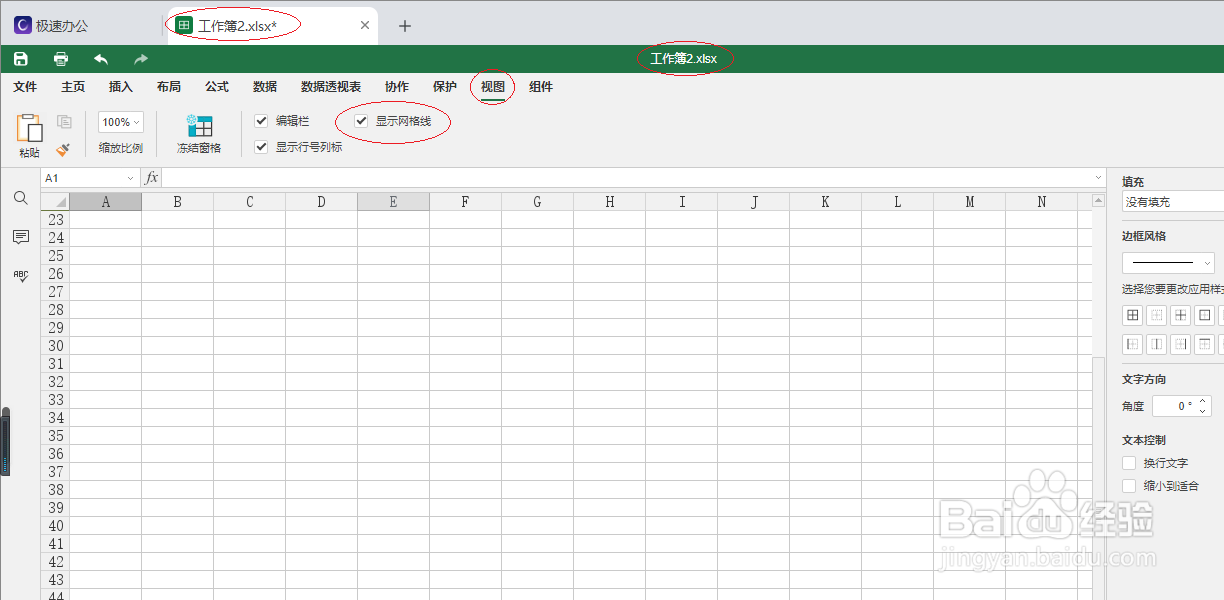
Task: Uncheck the 显示网格线 checkbox
Action: (362, 121)
